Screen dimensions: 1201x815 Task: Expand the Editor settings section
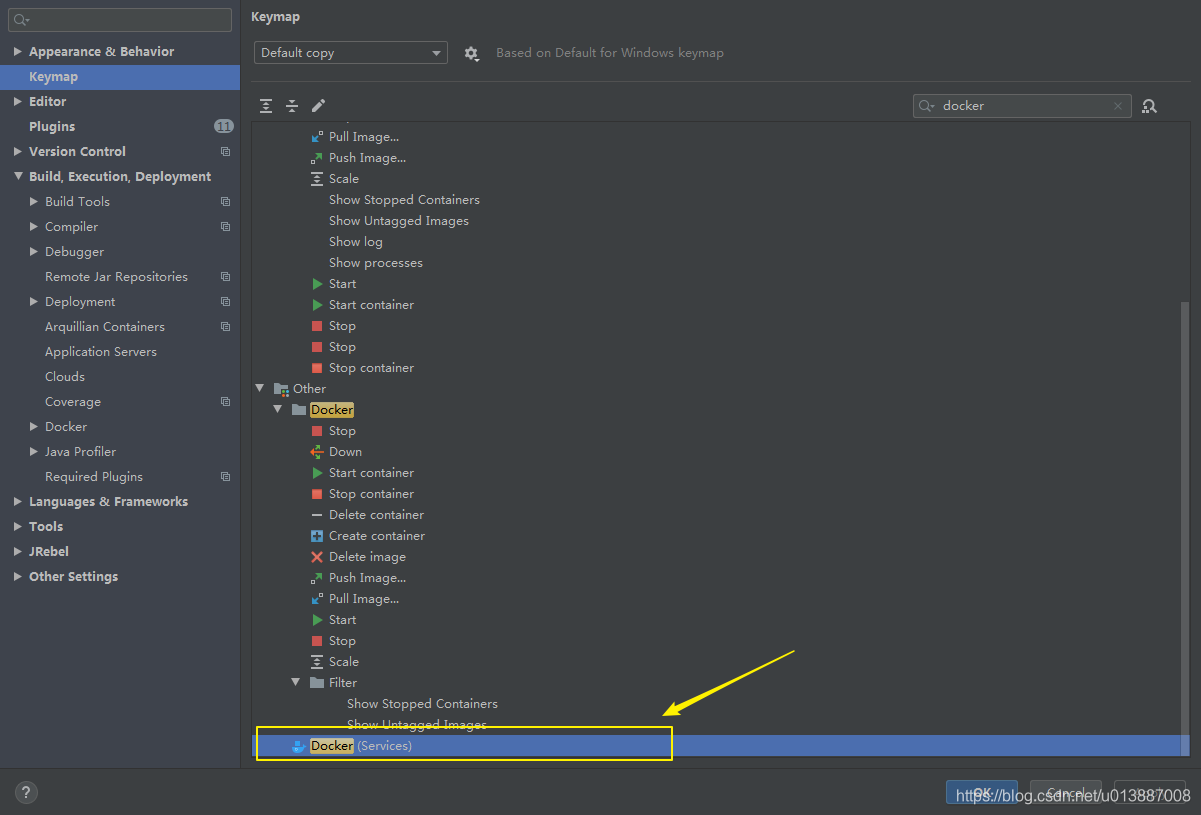tap(18, 102)
